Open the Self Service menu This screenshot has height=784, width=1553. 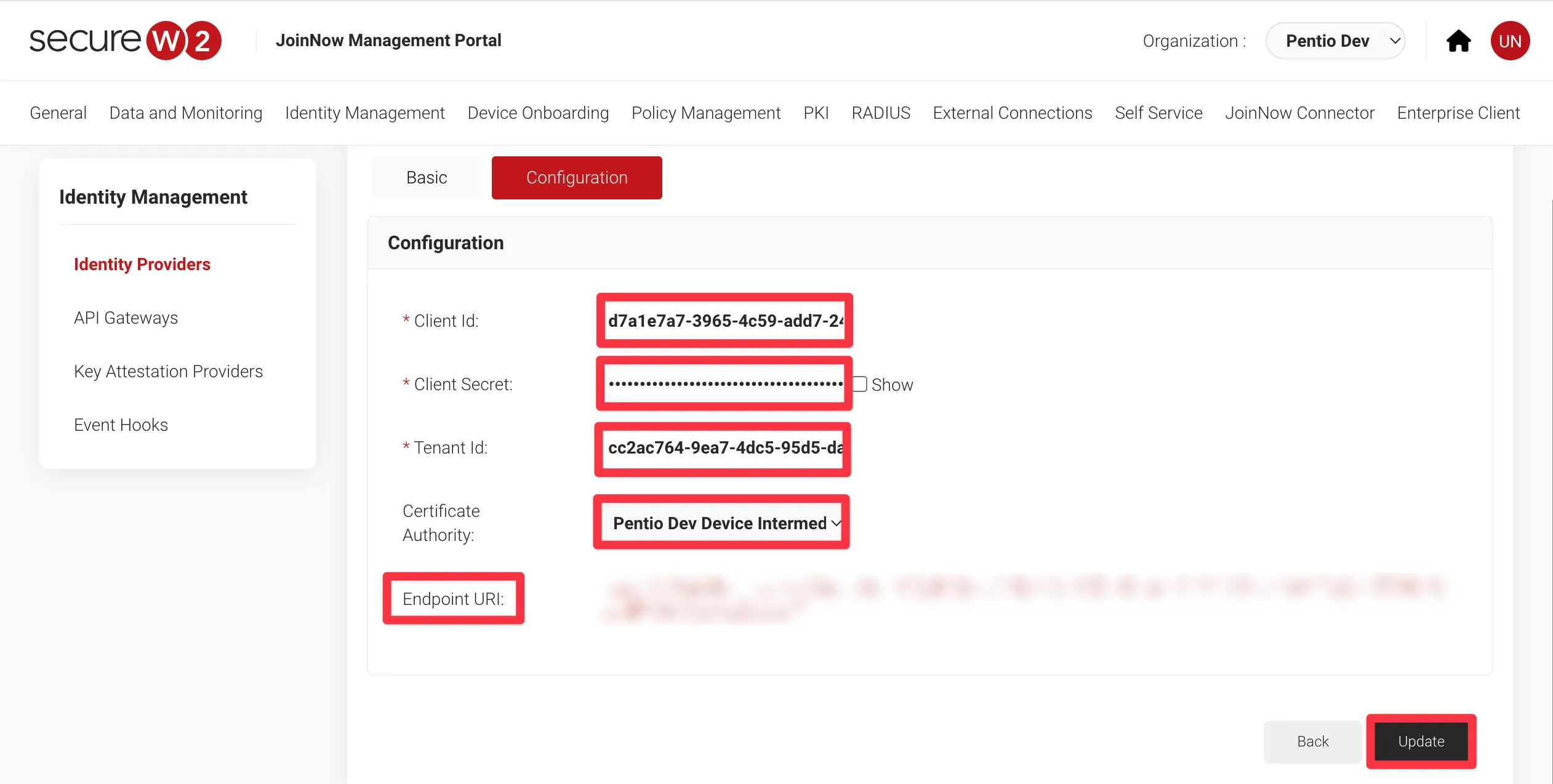tap(1158, 113)
